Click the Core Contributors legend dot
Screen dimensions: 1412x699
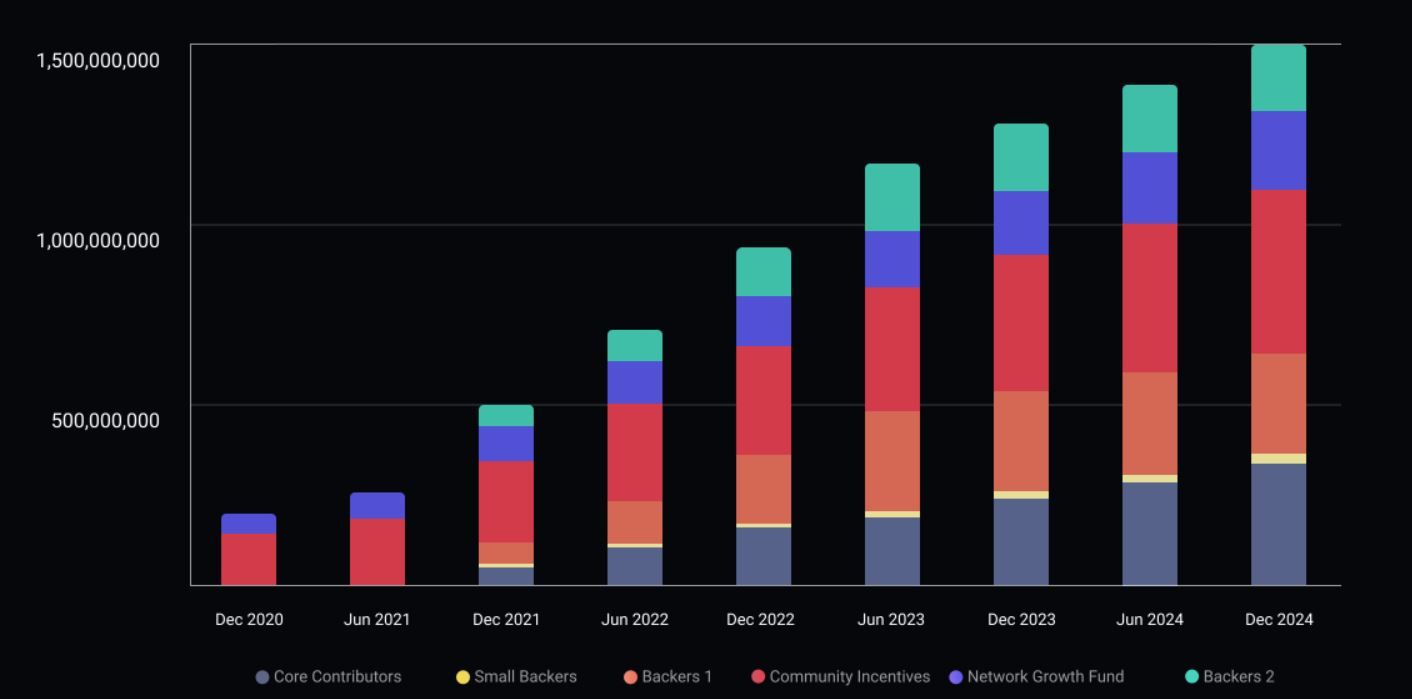(262, 677)
